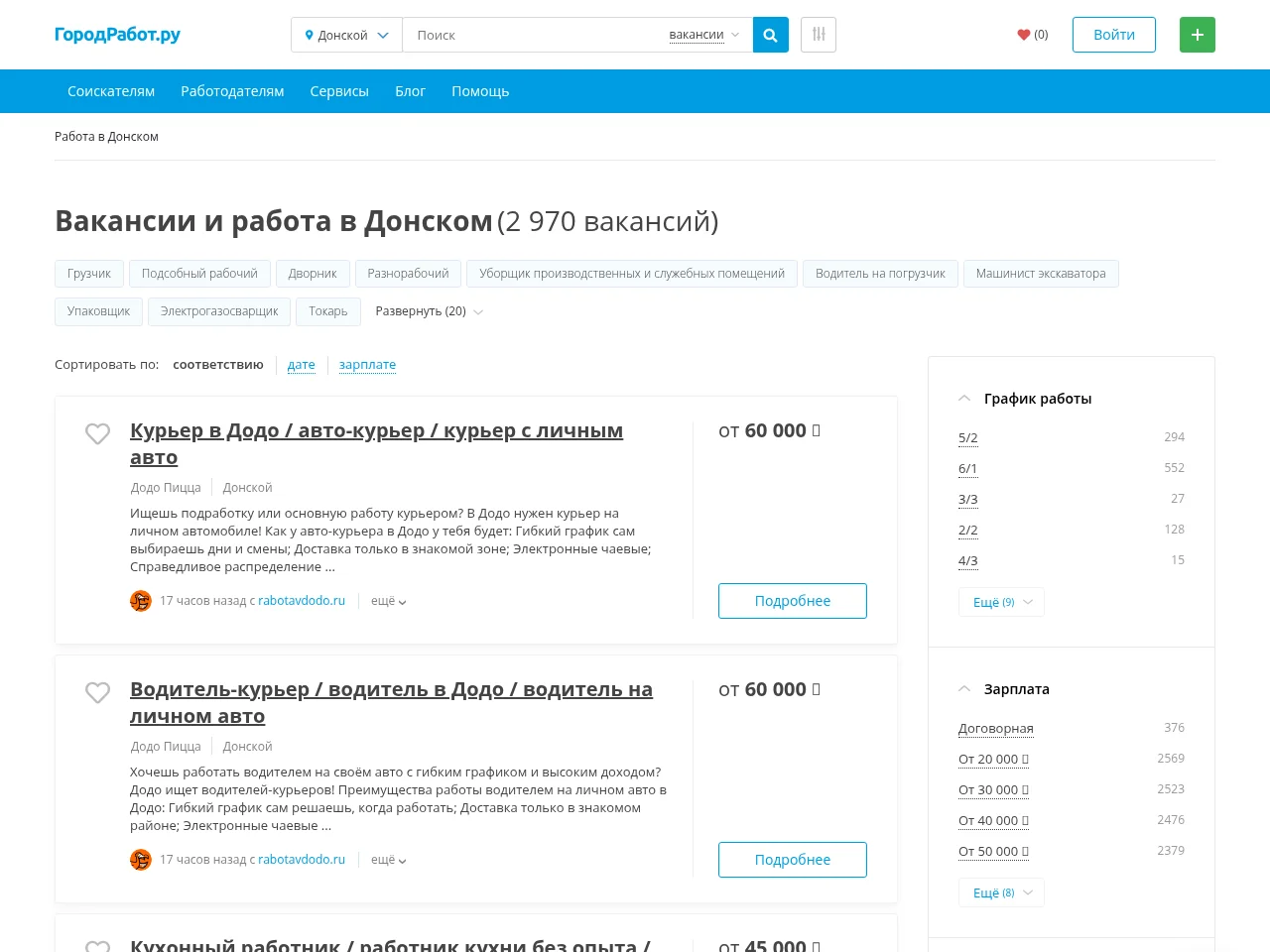1270x952 pixels.
Task: Filter by 3/3 schedule
Action: (968, 499)
